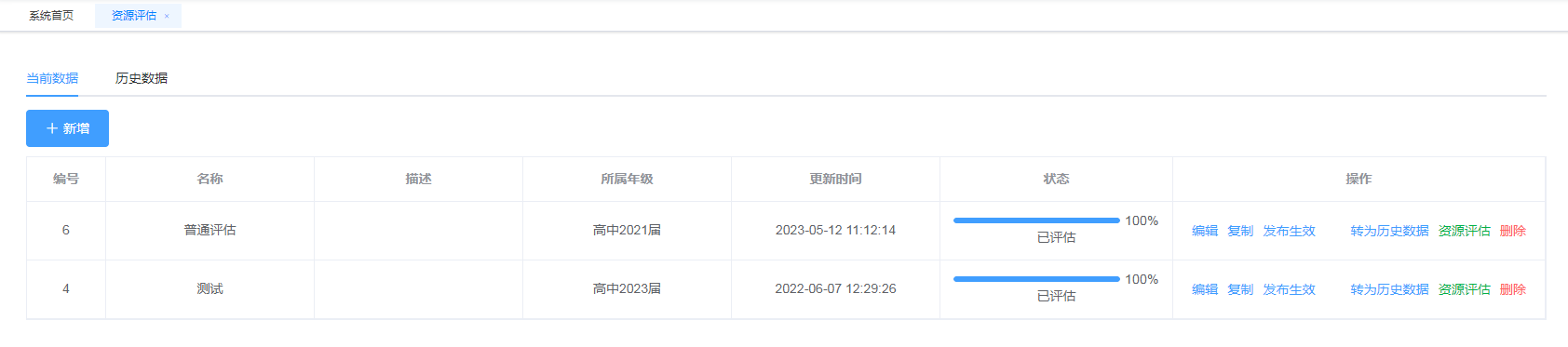The height and width of the screenshot is (347, 1568).
Task: Click 转为历史数据 for the 普通评估 row
Action: point(1389,231)
